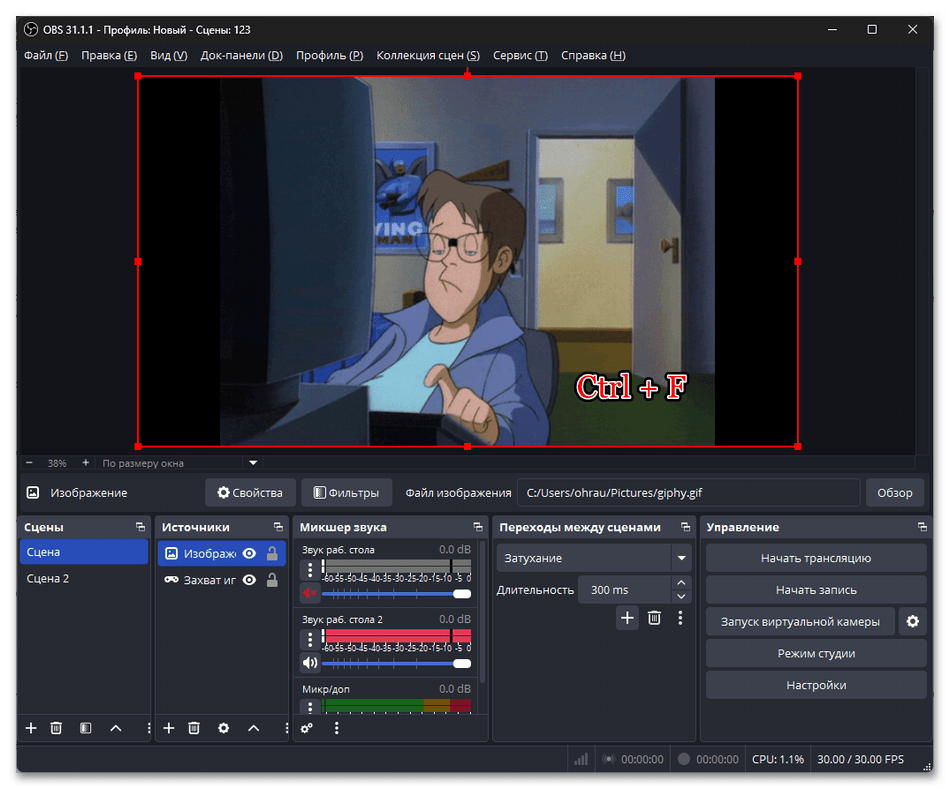Move source up with the arrow icon

click(x=254, y=728)
